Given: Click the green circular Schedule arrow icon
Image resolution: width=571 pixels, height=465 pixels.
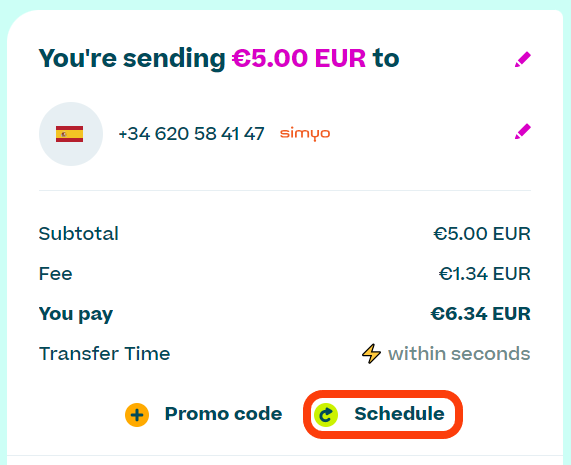Looking at the screenshot, I should [326, 415].
